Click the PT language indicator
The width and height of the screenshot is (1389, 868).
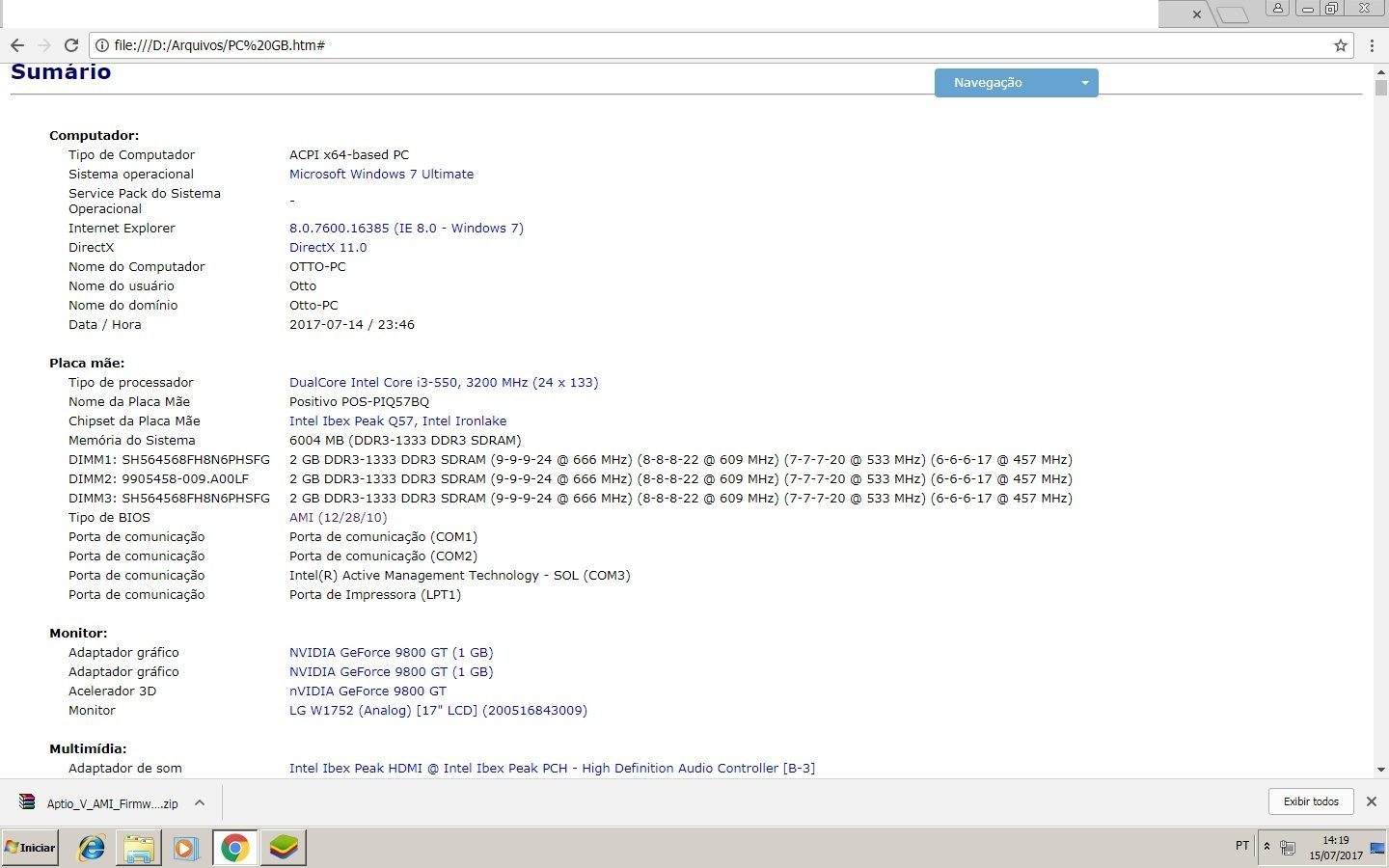coord(1242,846)
